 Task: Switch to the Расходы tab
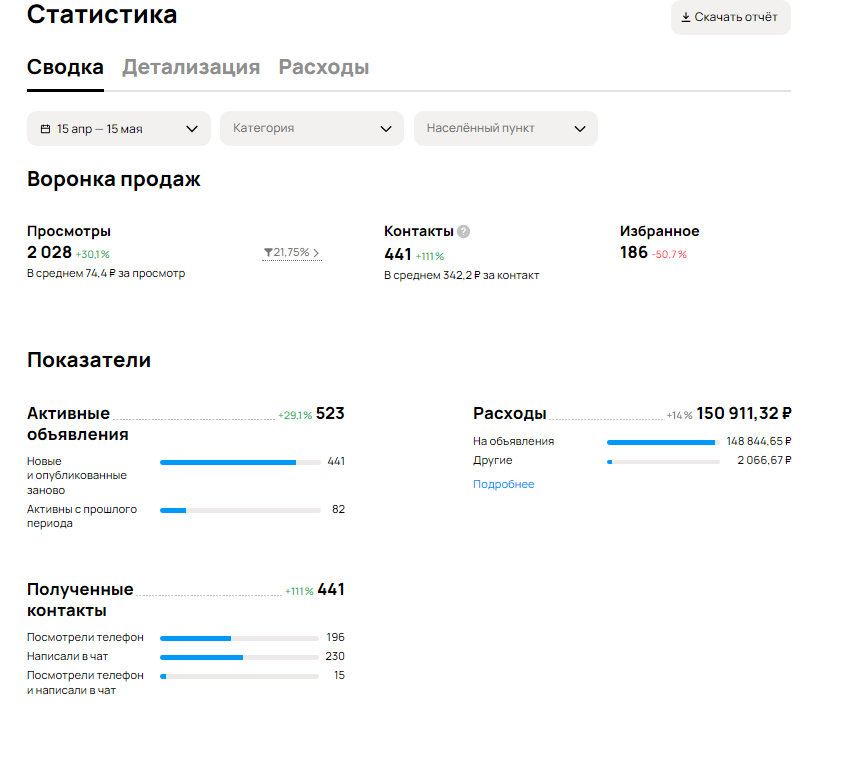(x=324, y=67)
